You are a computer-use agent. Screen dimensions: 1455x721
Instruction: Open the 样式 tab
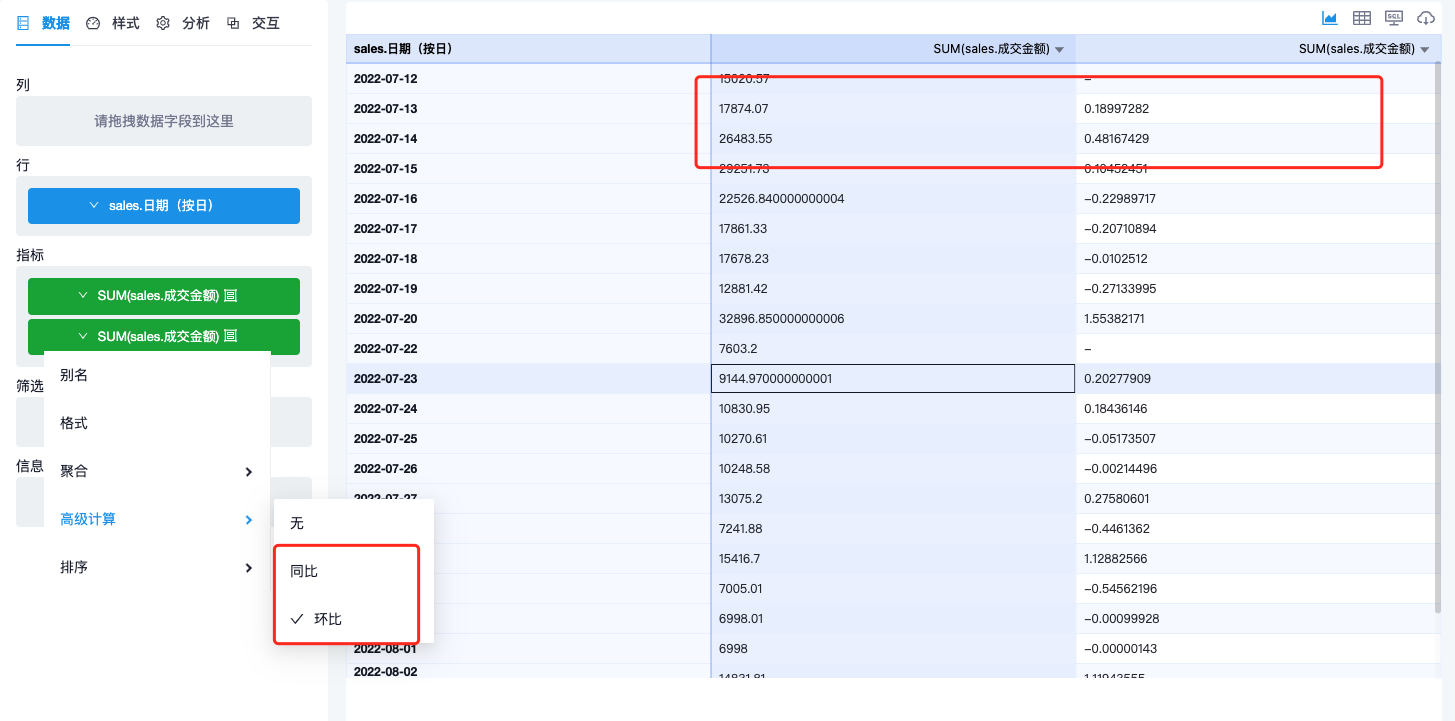113,23
